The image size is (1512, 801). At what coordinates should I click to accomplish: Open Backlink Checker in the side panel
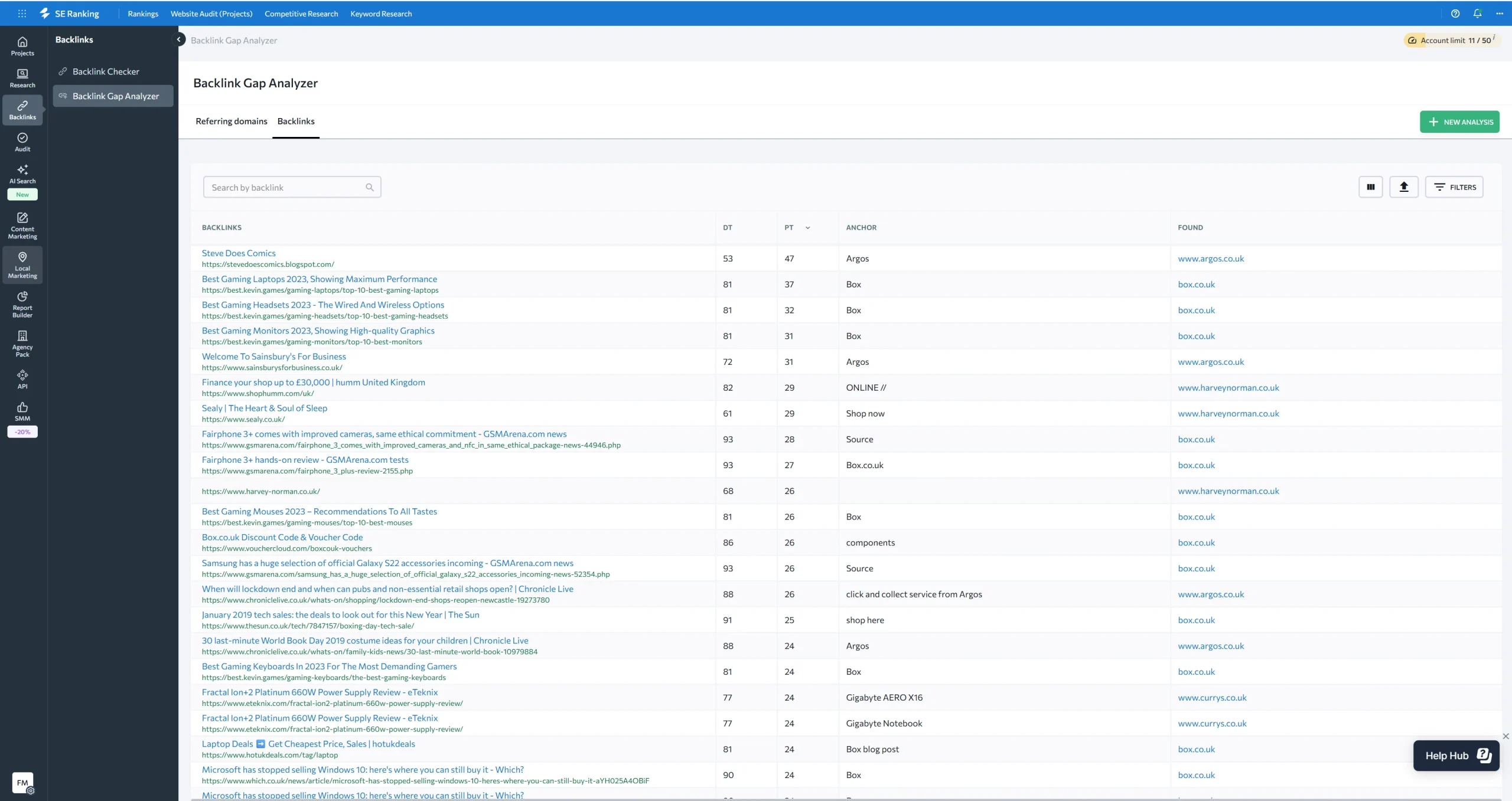click(113, 71)
